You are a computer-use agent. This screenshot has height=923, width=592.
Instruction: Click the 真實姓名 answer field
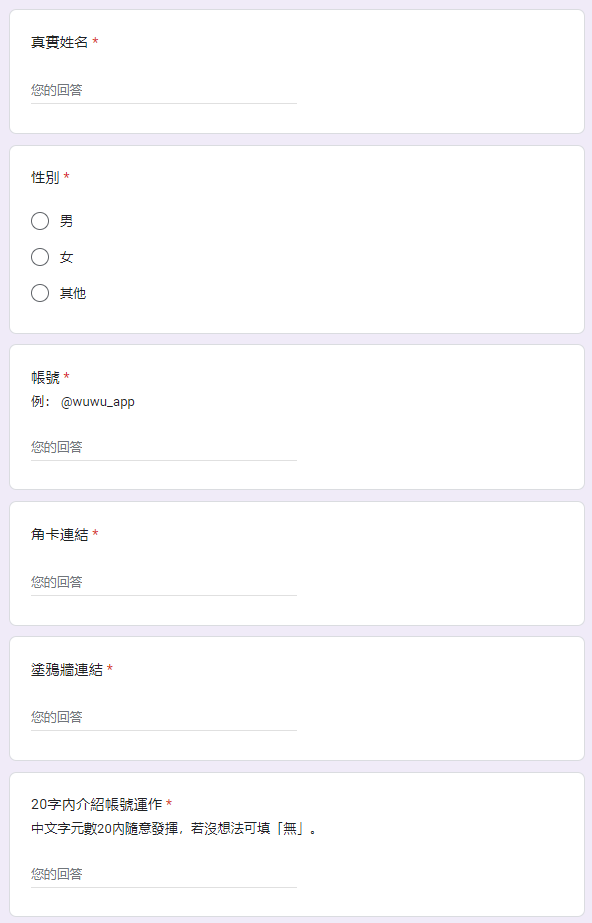coord(164,91)
